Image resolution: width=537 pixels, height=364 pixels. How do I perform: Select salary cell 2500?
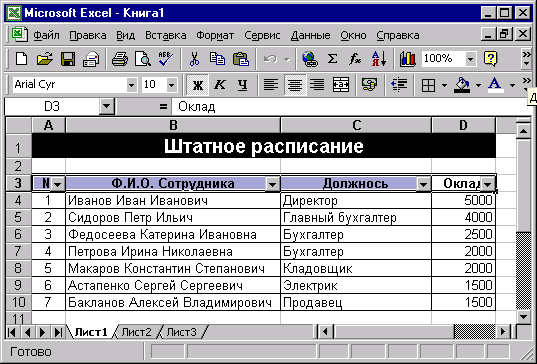pos(463,235)
